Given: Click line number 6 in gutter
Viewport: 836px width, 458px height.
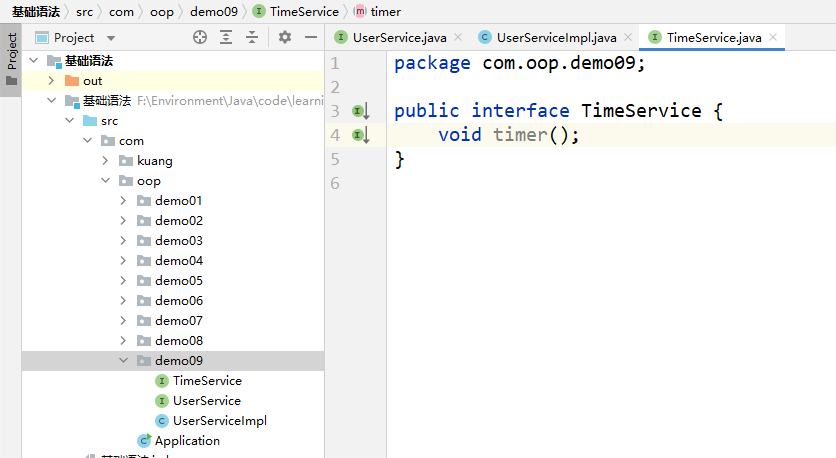Looking at the screenshot, I should click(335, 183).
